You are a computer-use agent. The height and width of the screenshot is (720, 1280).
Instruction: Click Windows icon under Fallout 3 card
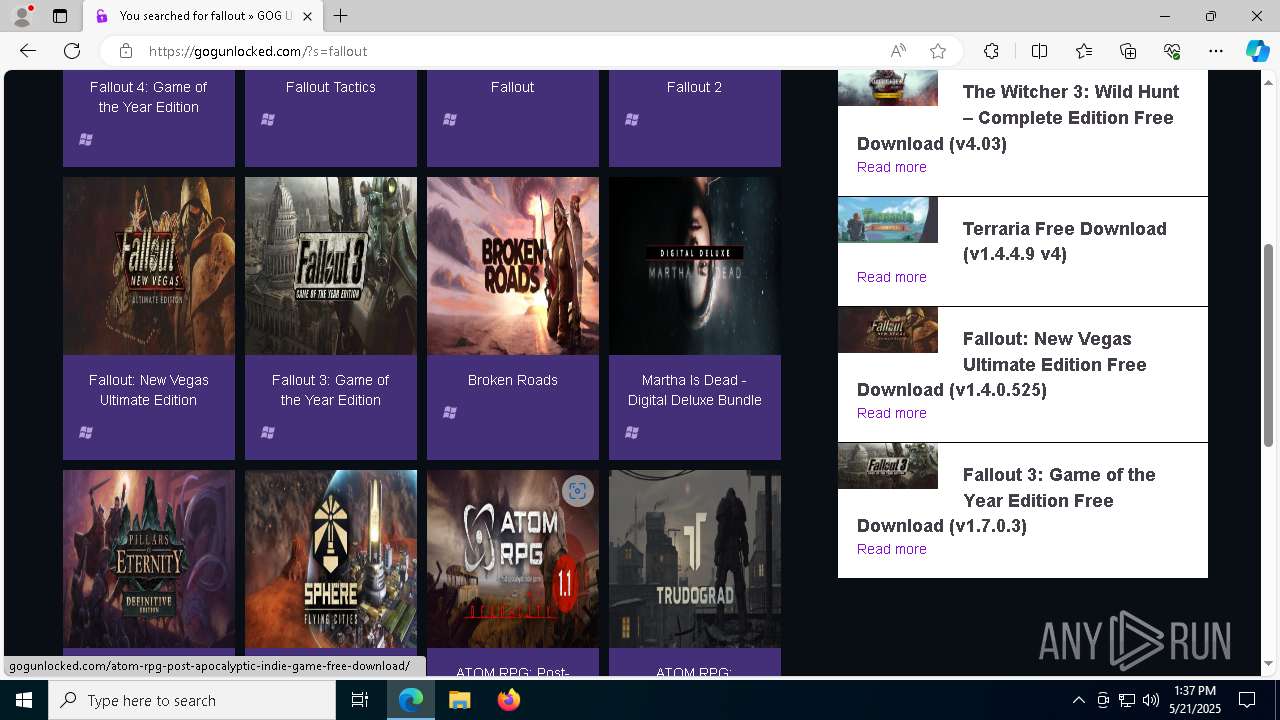(268, 432)
